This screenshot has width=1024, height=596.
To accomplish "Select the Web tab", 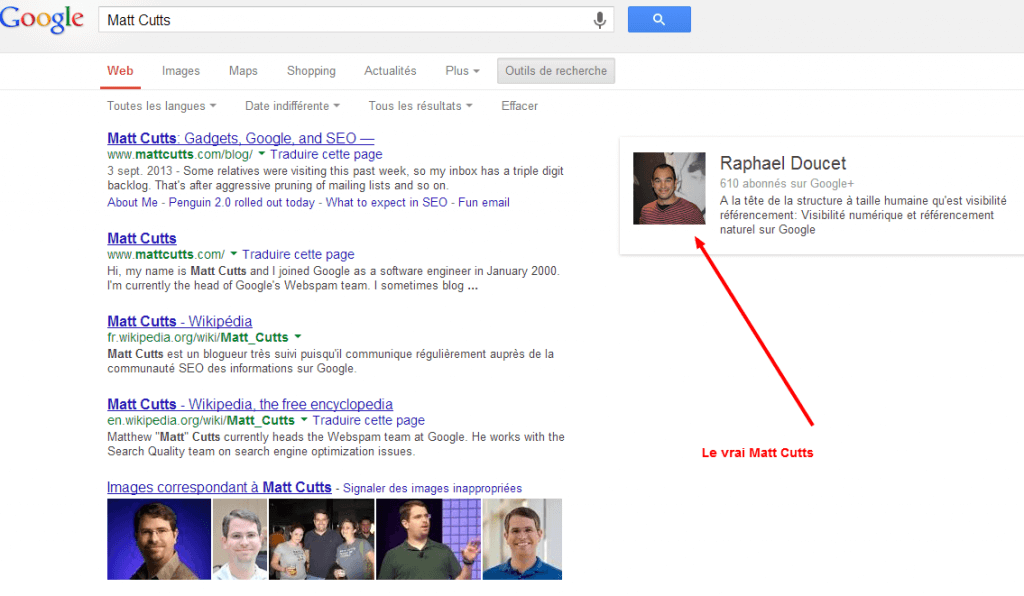I will [120, 71].
